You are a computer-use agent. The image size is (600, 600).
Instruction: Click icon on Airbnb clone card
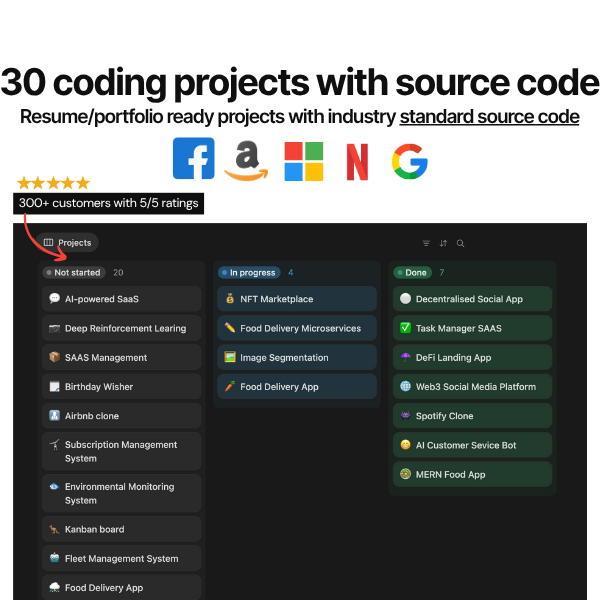pos(54,416)
